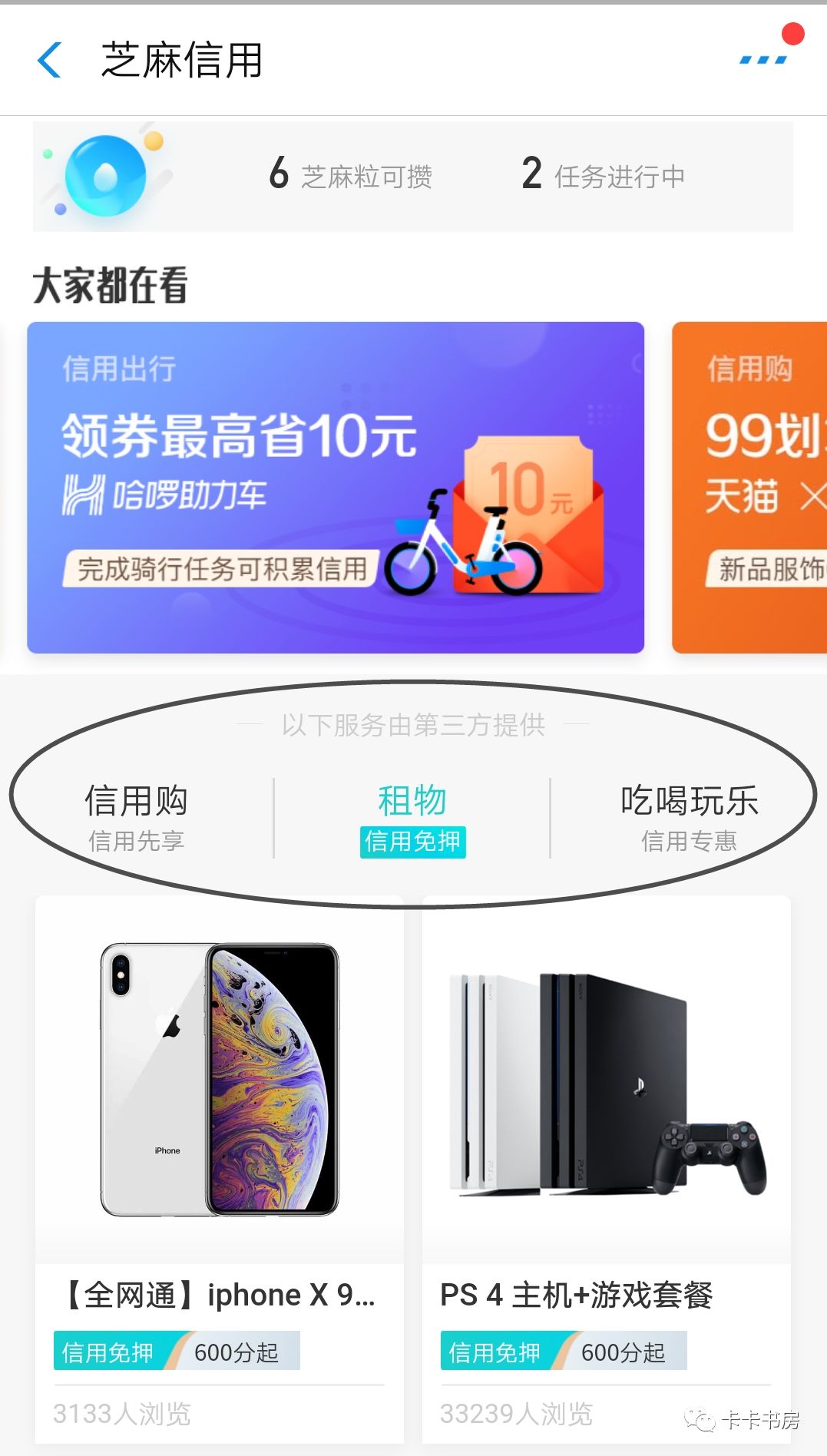Open the 信用出行 Hellobike banner

point(336,488)
